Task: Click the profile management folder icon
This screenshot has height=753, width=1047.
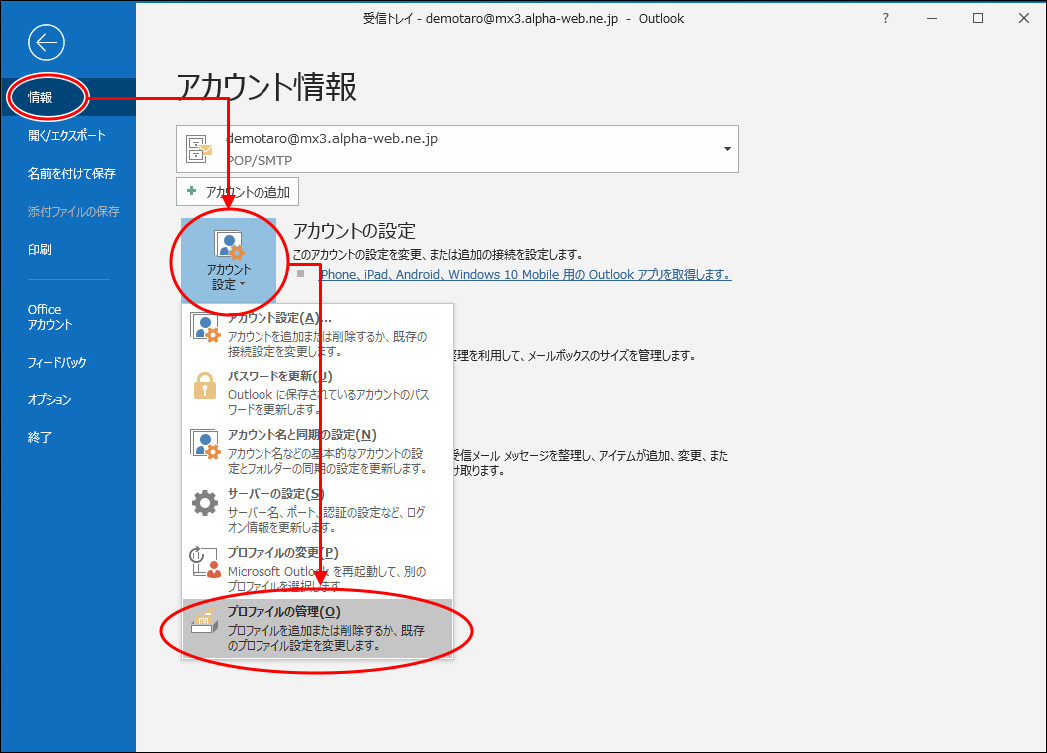Action: pyautogui.click(x=204, y=621)
